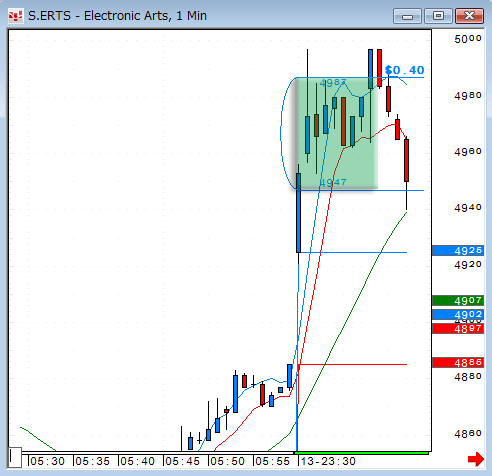Click the blue 4902 price marker
The height and width of the screenshot is (476, 492).
point(458,314)
